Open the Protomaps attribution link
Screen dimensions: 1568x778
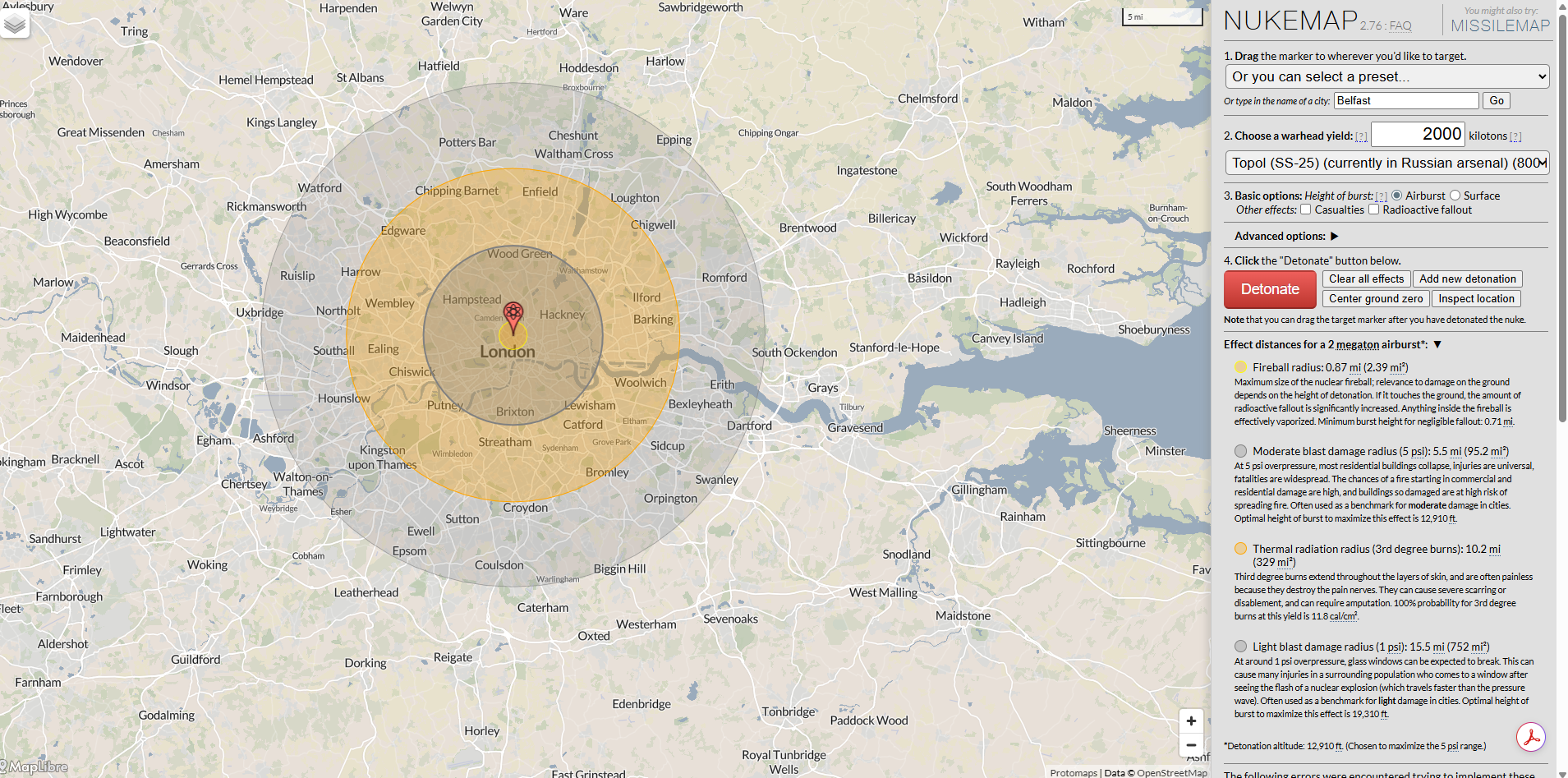(1074, 773)
